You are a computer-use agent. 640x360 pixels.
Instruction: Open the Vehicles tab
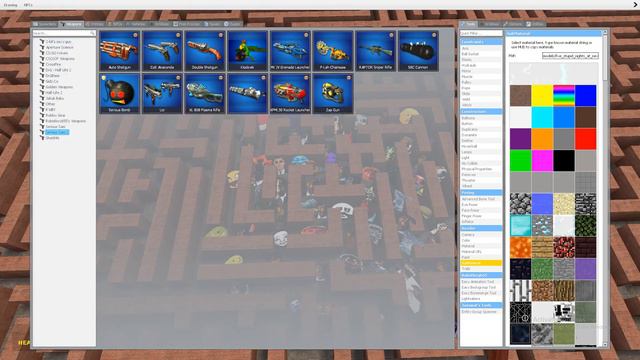click(x=136, y=24)
